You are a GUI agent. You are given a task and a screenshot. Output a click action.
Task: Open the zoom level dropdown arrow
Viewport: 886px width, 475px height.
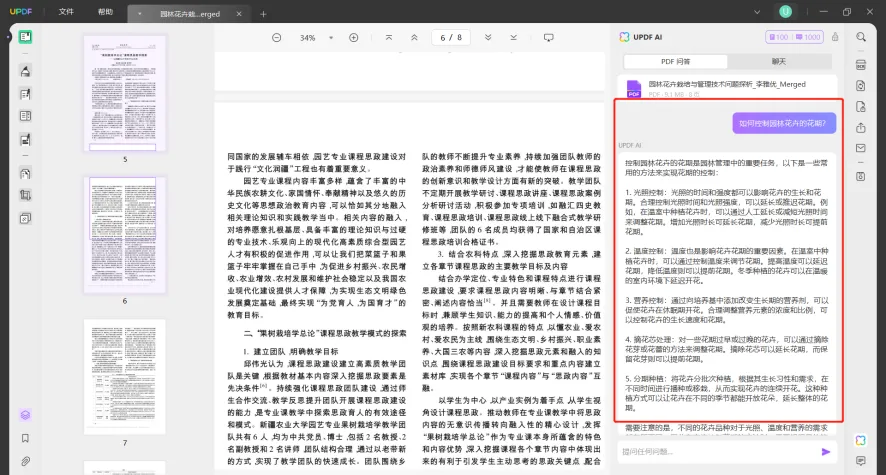pos(331,38)
